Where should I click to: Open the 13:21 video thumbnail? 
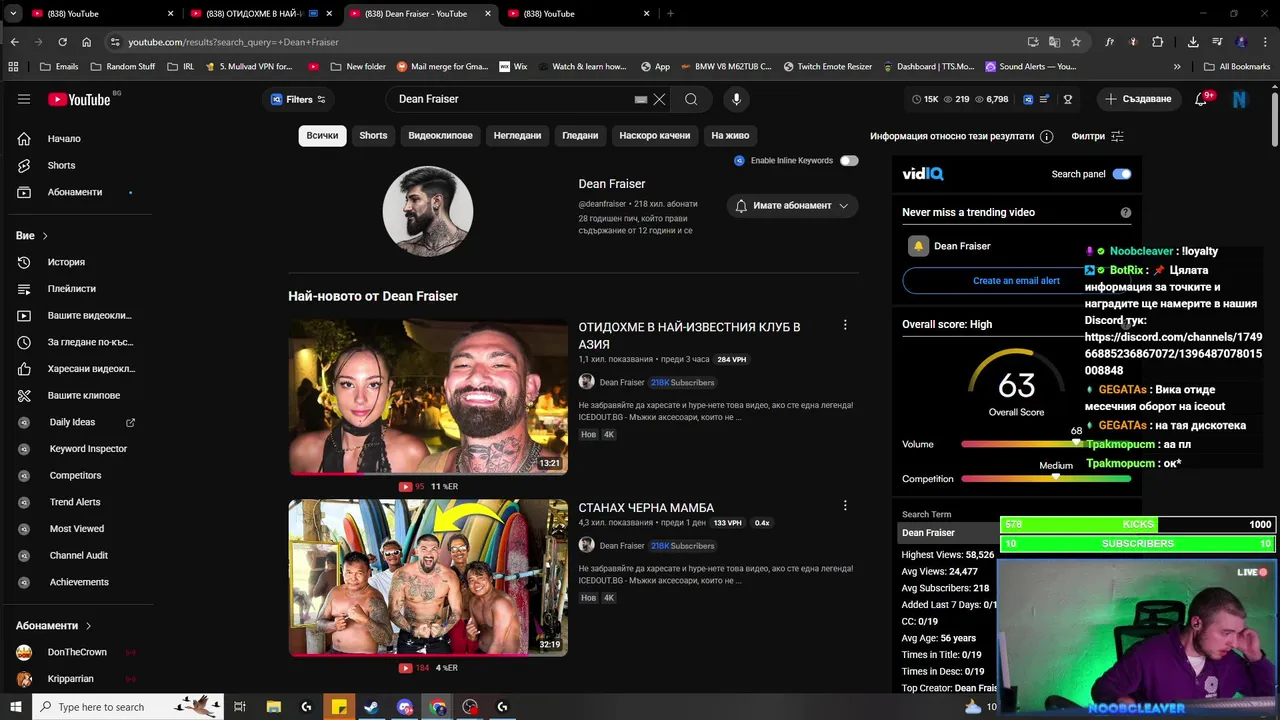pos(428,396)
